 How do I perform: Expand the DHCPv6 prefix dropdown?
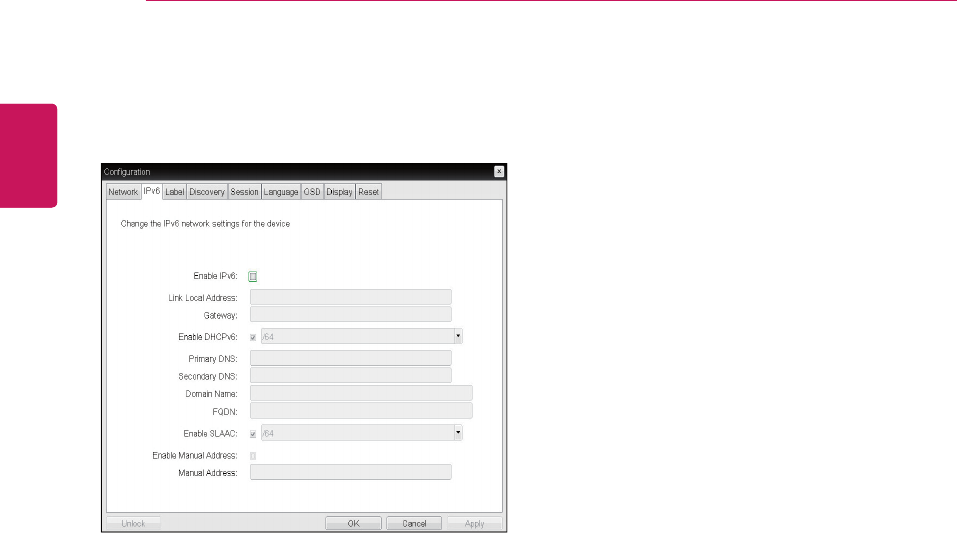coord(458,336)
